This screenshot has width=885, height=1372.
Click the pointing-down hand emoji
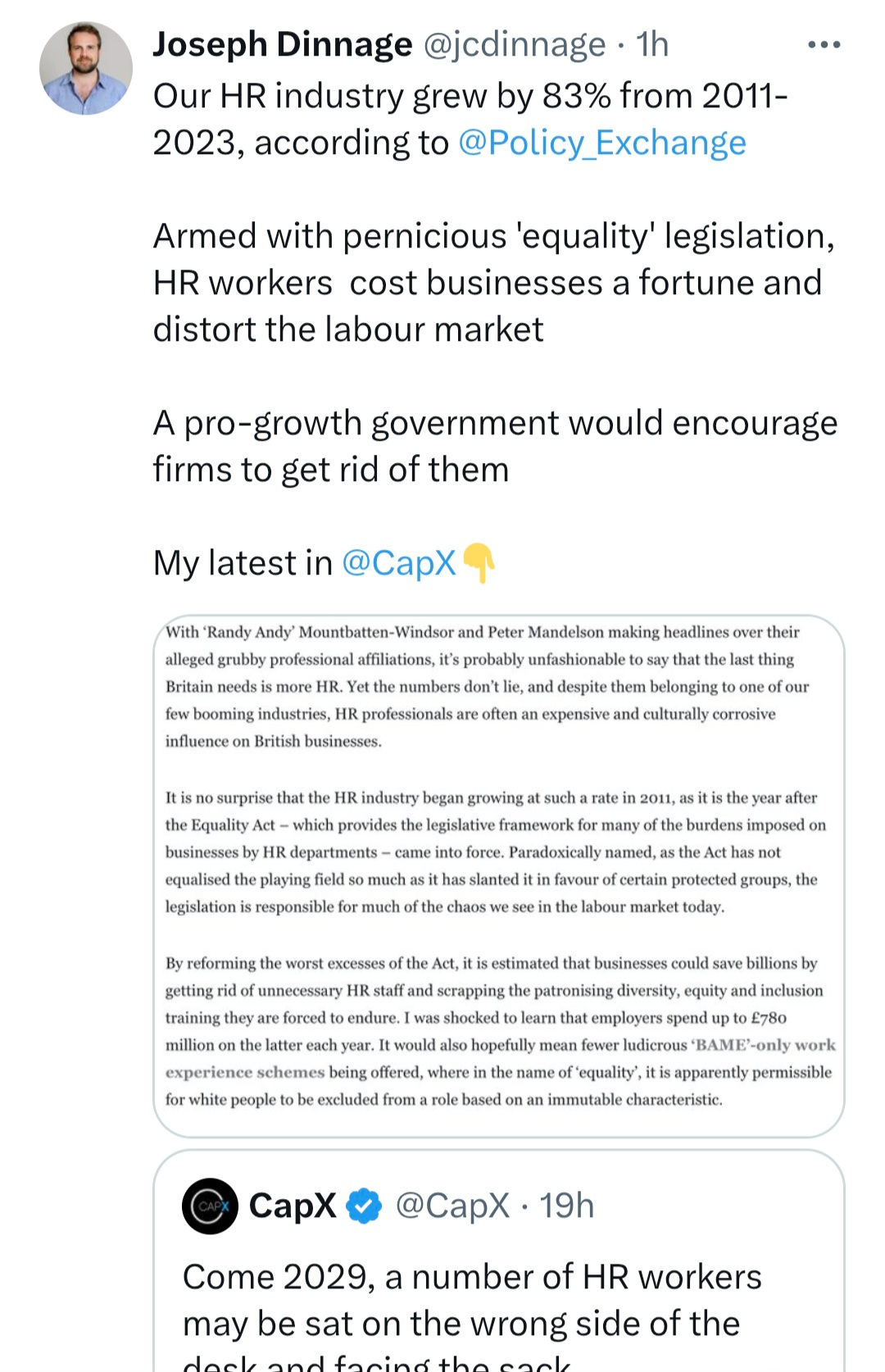(479, 563)
